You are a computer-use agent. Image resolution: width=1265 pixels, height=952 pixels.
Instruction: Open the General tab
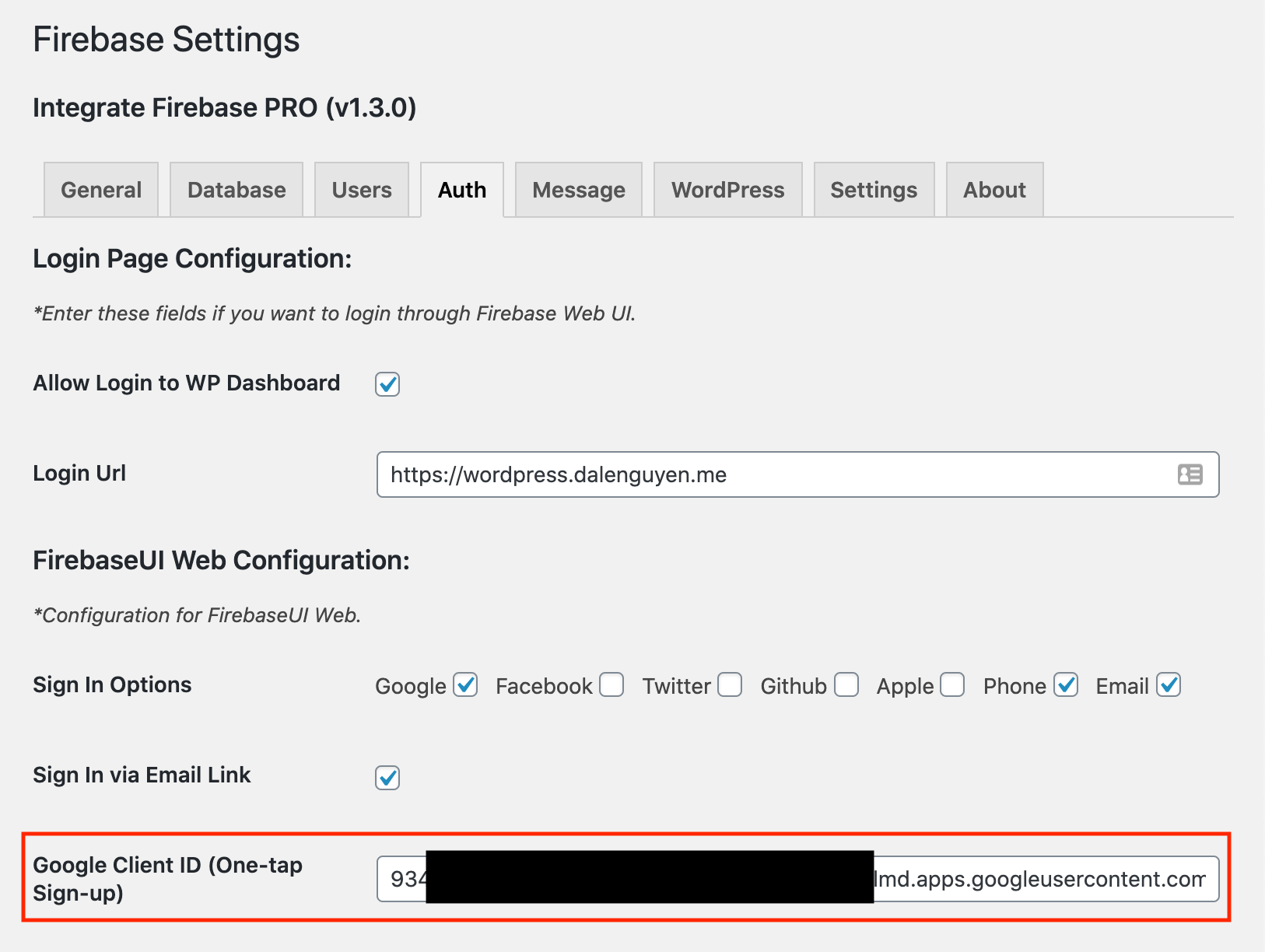click(x=101, y=190)
